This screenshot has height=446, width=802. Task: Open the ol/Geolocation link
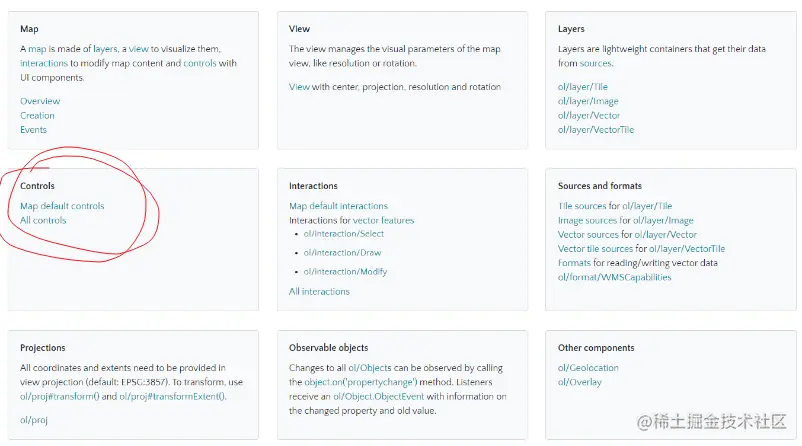click(x=588, y=367)
